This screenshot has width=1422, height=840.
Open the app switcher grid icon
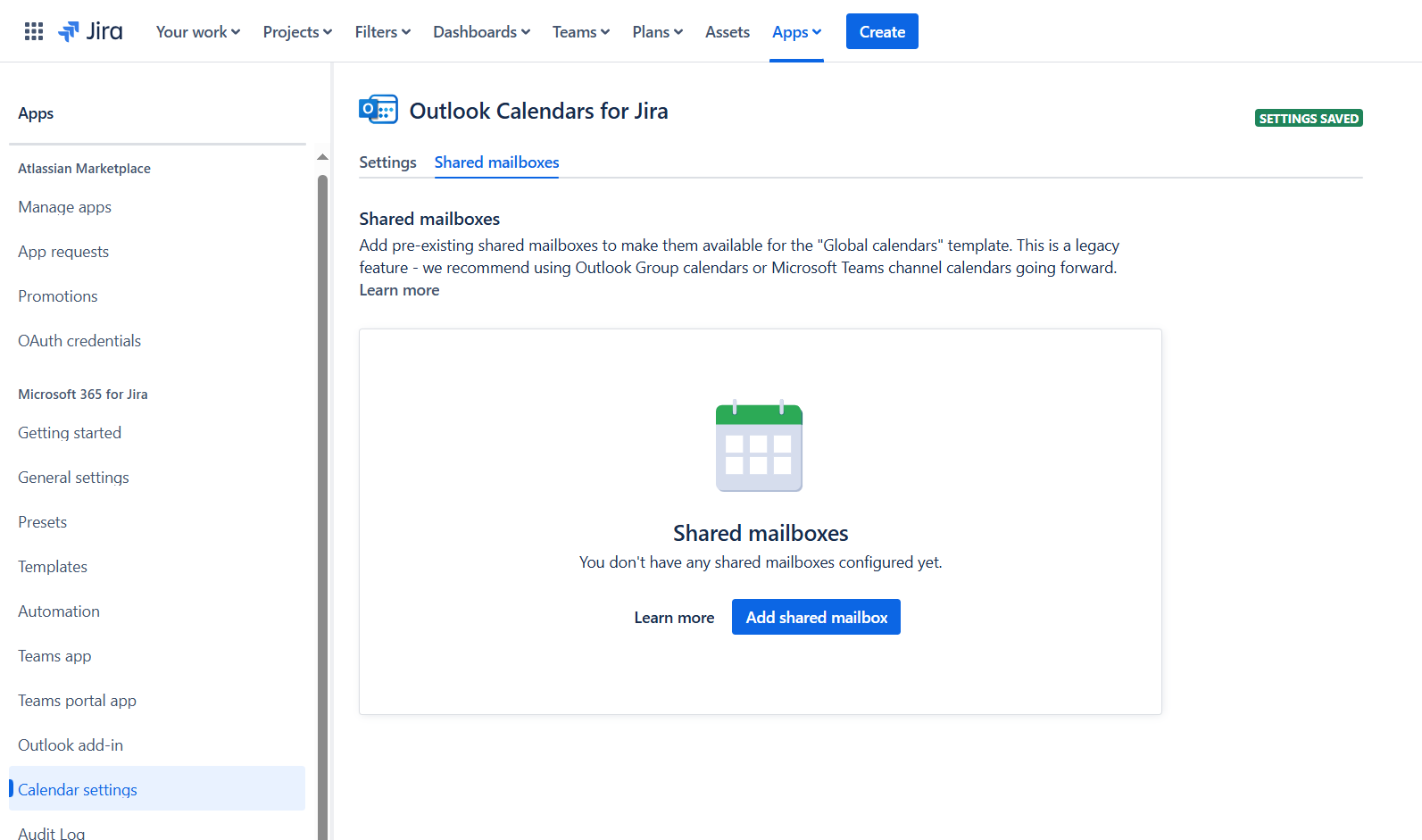click(34, 32)
